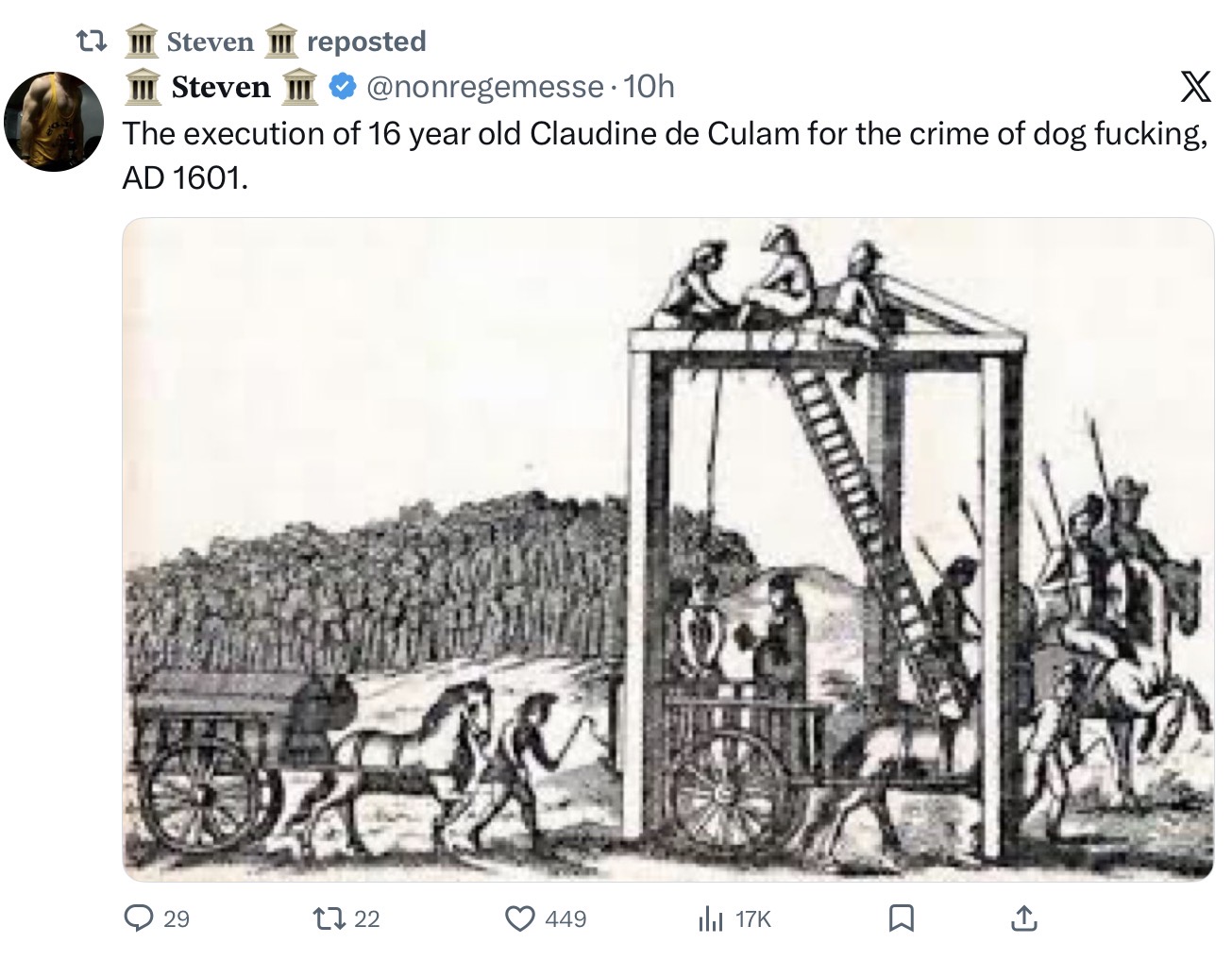Viewport: 1232px width, 960px height.
Task: Click the 22 reposts count
Action: 367,918
